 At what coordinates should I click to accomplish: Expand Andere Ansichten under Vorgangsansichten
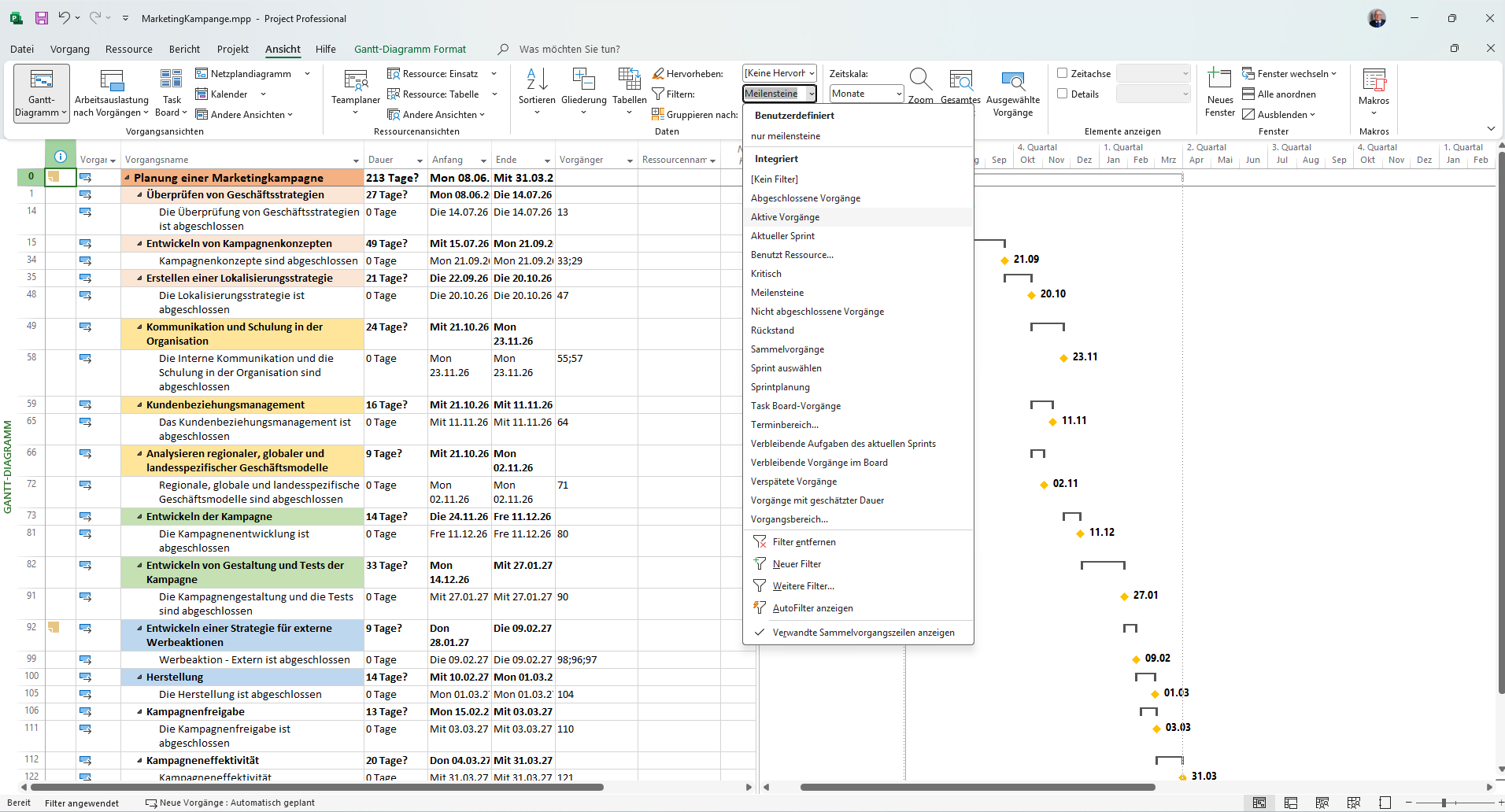244,115
